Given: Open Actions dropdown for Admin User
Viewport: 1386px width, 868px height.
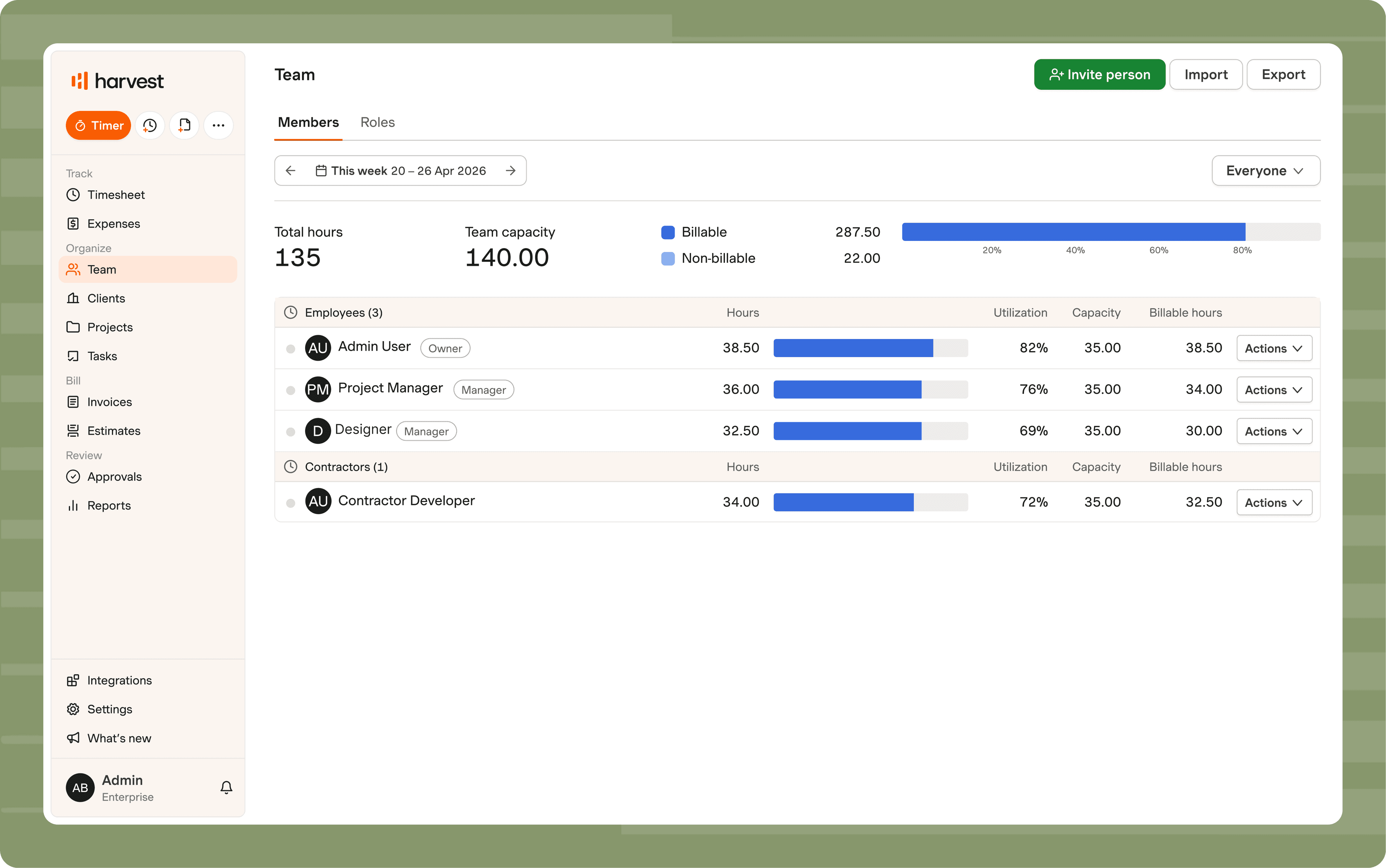Looking at the screenshot, I should tap(1274, 348).
